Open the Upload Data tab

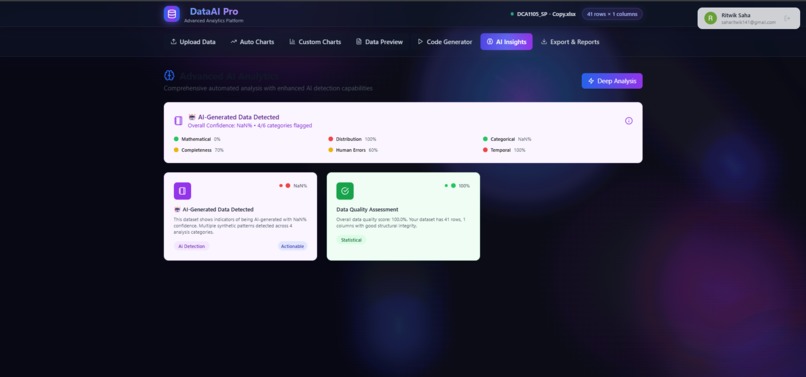tap(193, 42)
